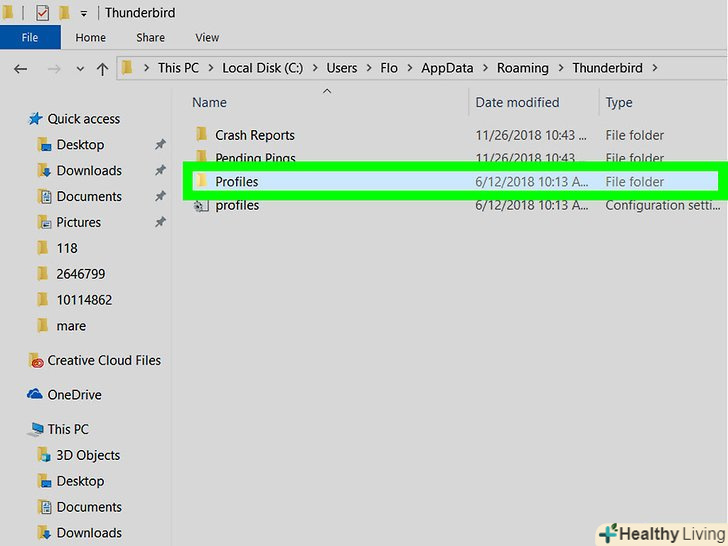The height and width of the screenshot is (546, 728).
Task: Open Desktop under This PC
Action: click(x=80, y=481)
